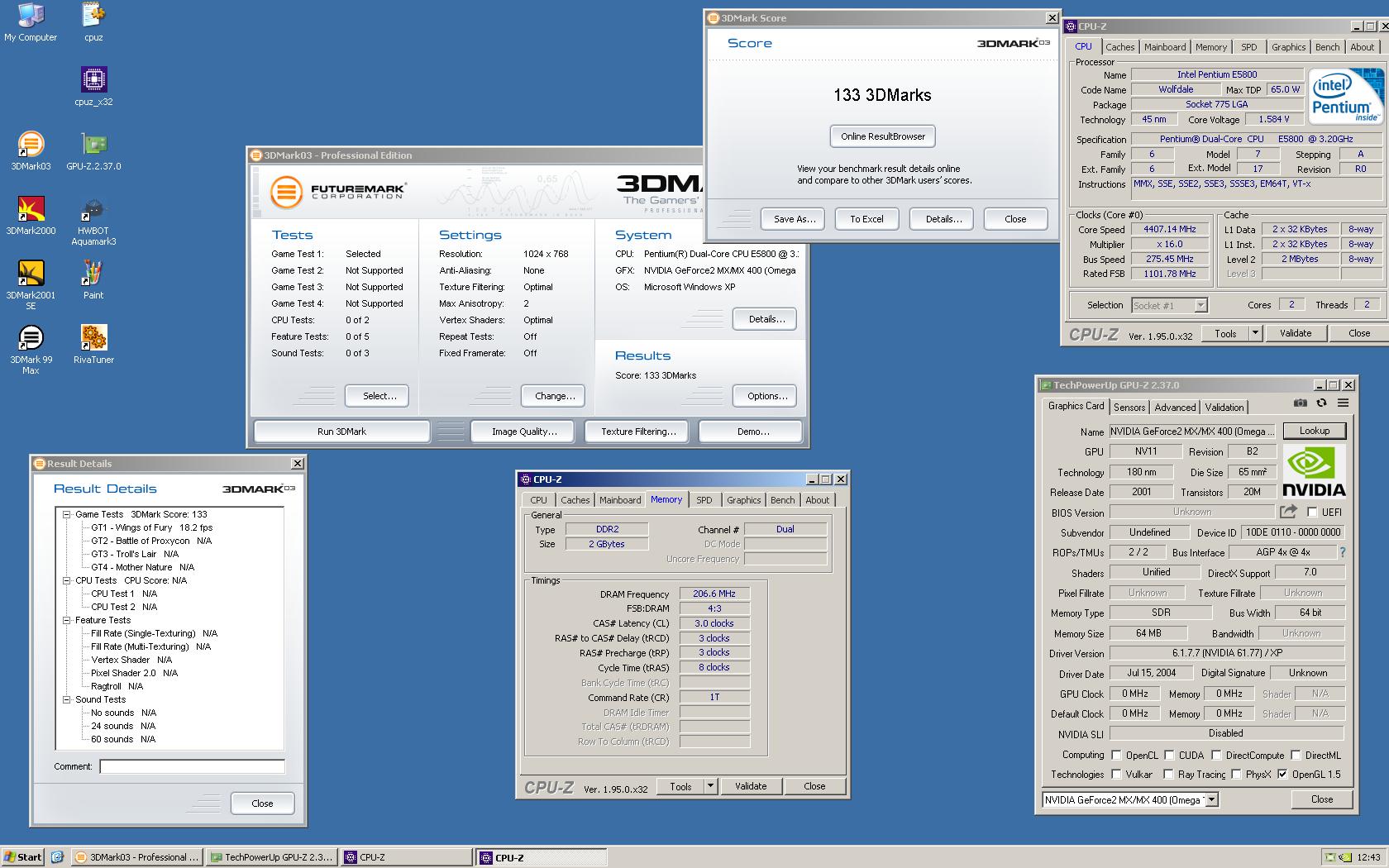
Task: Launch cpuz_x32 desktop icon
Action: click(x=93, y=87)
